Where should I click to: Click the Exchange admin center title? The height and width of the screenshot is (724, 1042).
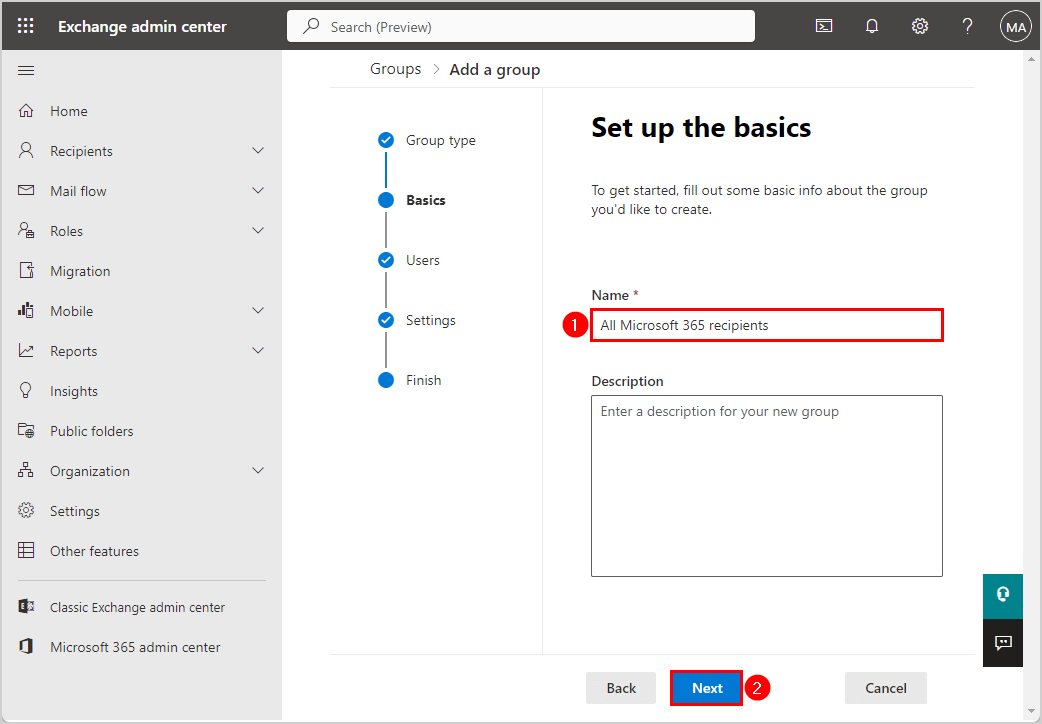[x=142, y=27]
